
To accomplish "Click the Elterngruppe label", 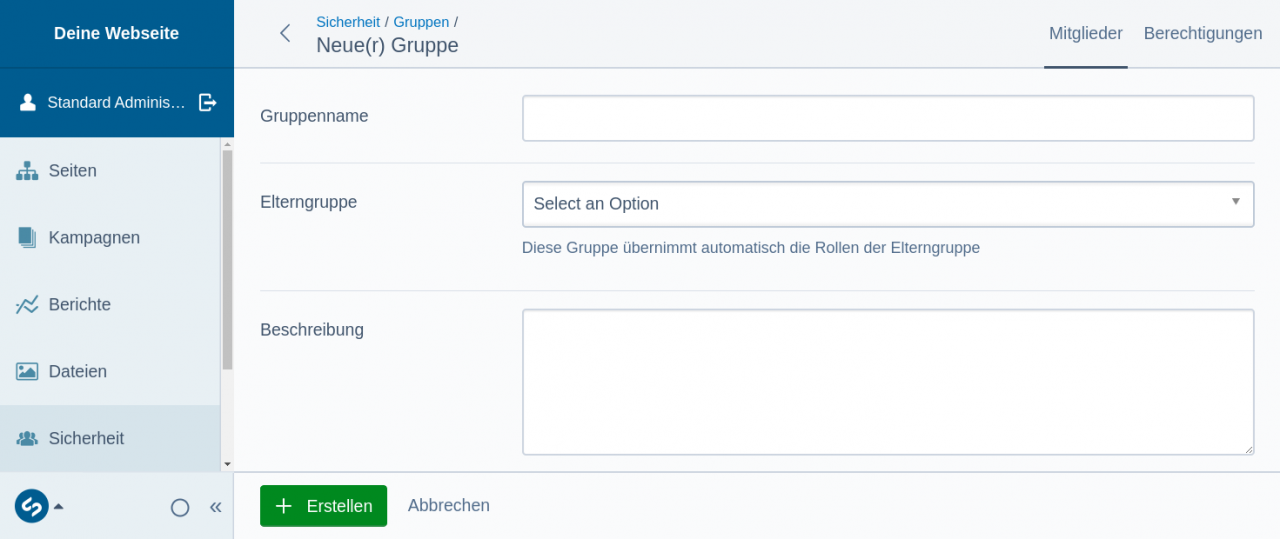I will (x=308, y=202).
